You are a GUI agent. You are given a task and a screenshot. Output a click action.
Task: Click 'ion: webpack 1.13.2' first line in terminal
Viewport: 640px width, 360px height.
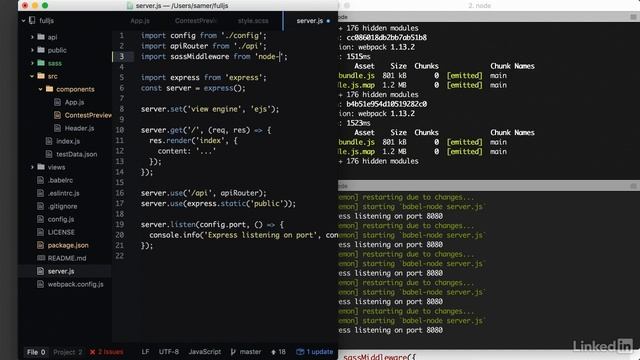[376, 47]
